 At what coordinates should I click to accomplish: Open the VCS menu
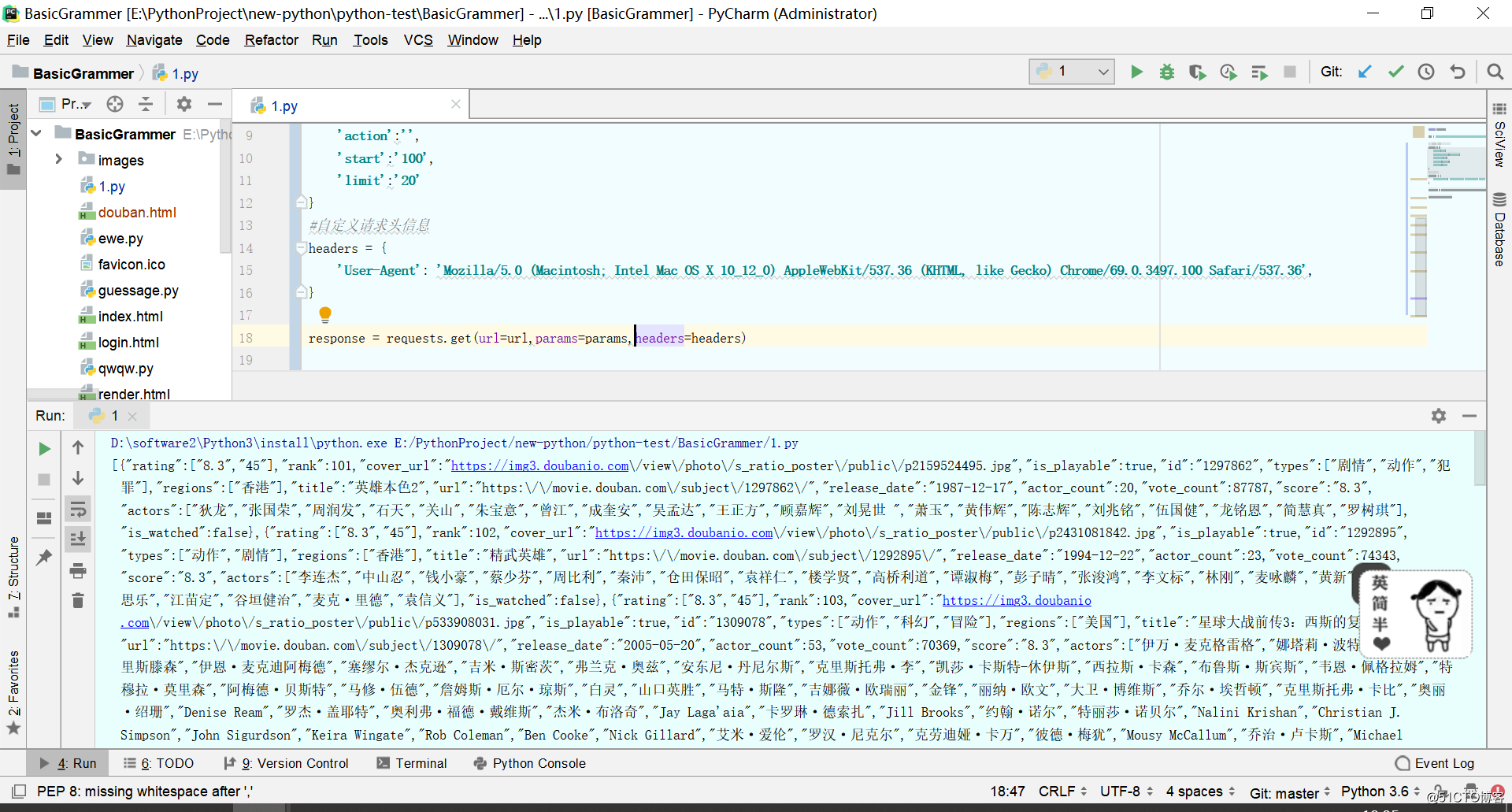coord(418,40)
